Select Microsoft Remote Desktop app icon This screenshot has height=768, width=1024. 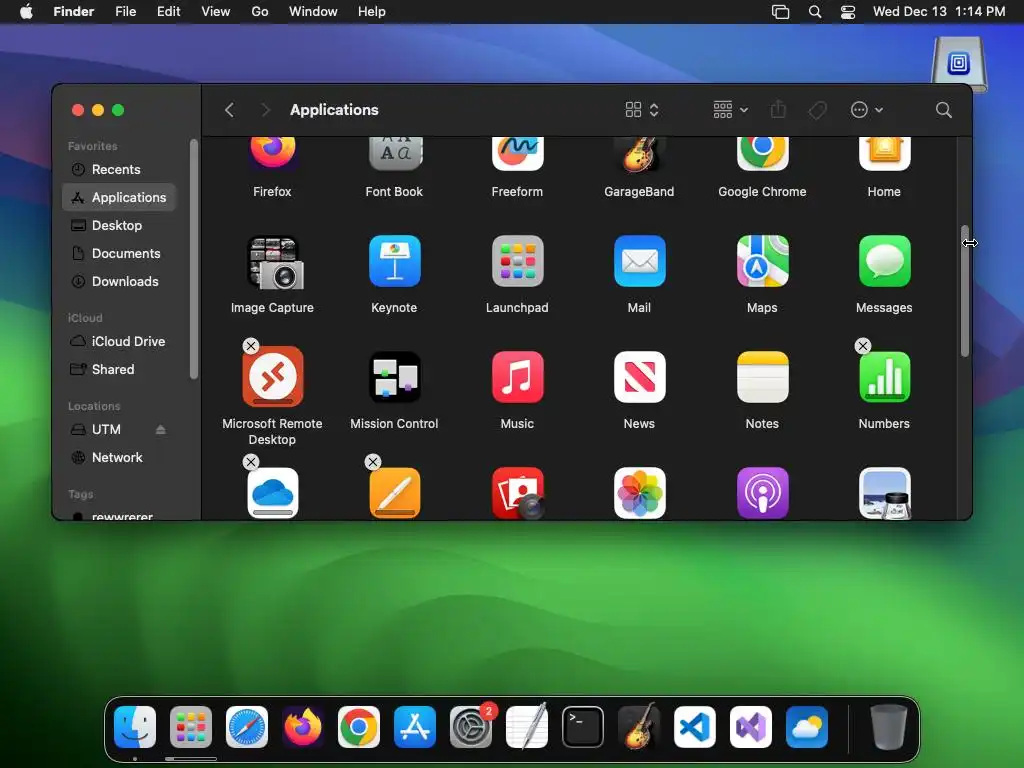click(272, 377)
